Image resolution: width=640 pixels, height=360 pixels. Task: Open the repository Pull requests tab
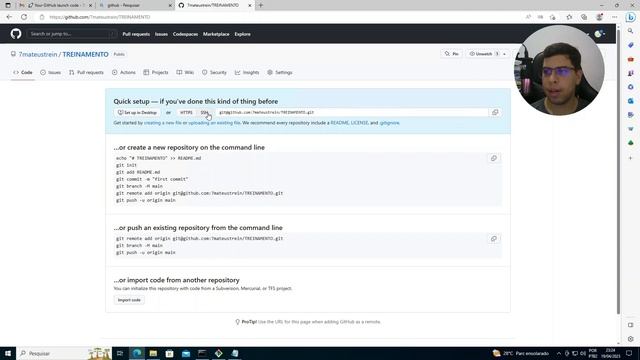click(x=86, y=73)
